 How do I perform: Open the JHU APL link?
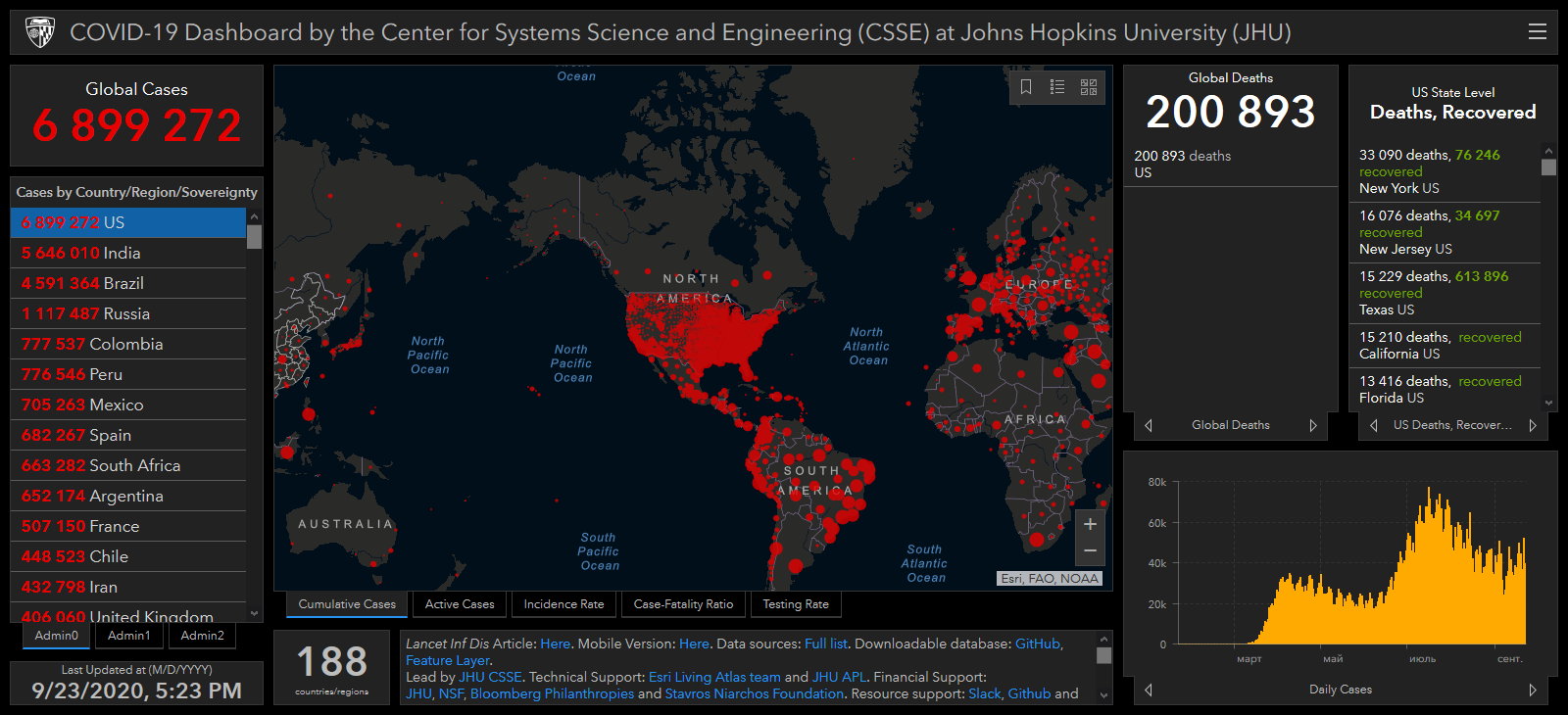pyautogui.click(x=839, y=677)
